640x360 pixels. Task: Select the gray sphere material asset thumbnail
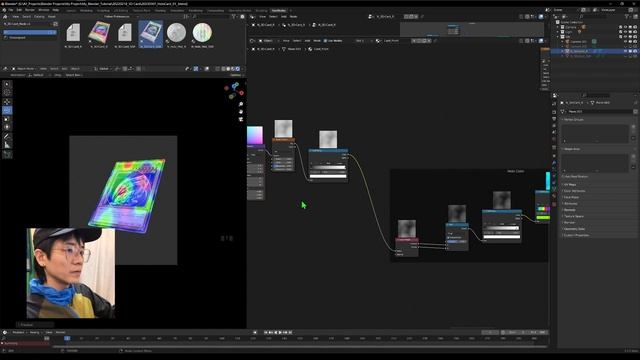point(176,33)
